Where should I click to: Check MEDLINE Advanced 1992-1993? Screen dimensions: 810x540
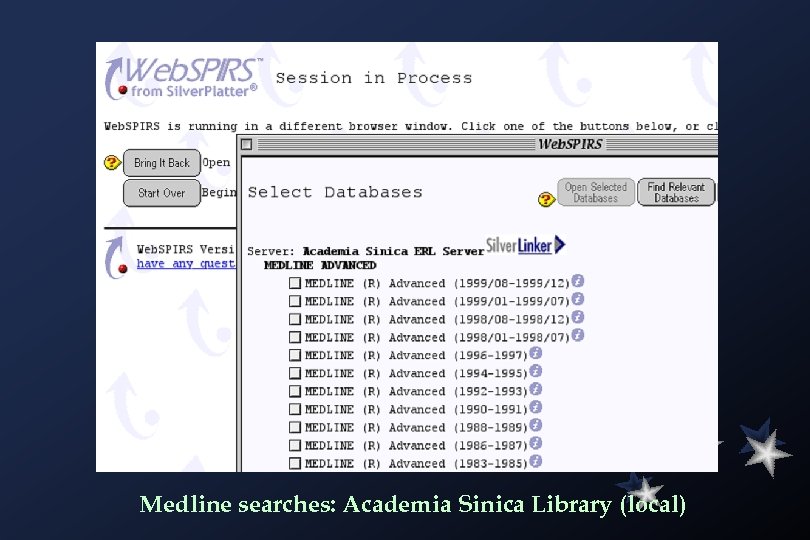click(294, 391)
